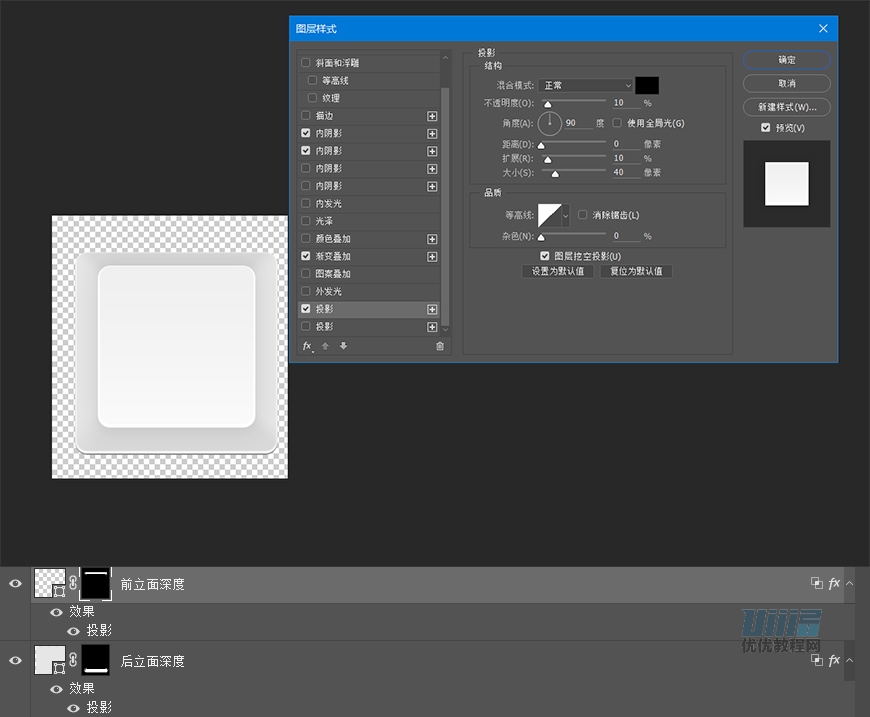The width and height of the screenshot is (870, 717).
Task: Select 外发光 in the styles list
Action: tap(329, 292)
